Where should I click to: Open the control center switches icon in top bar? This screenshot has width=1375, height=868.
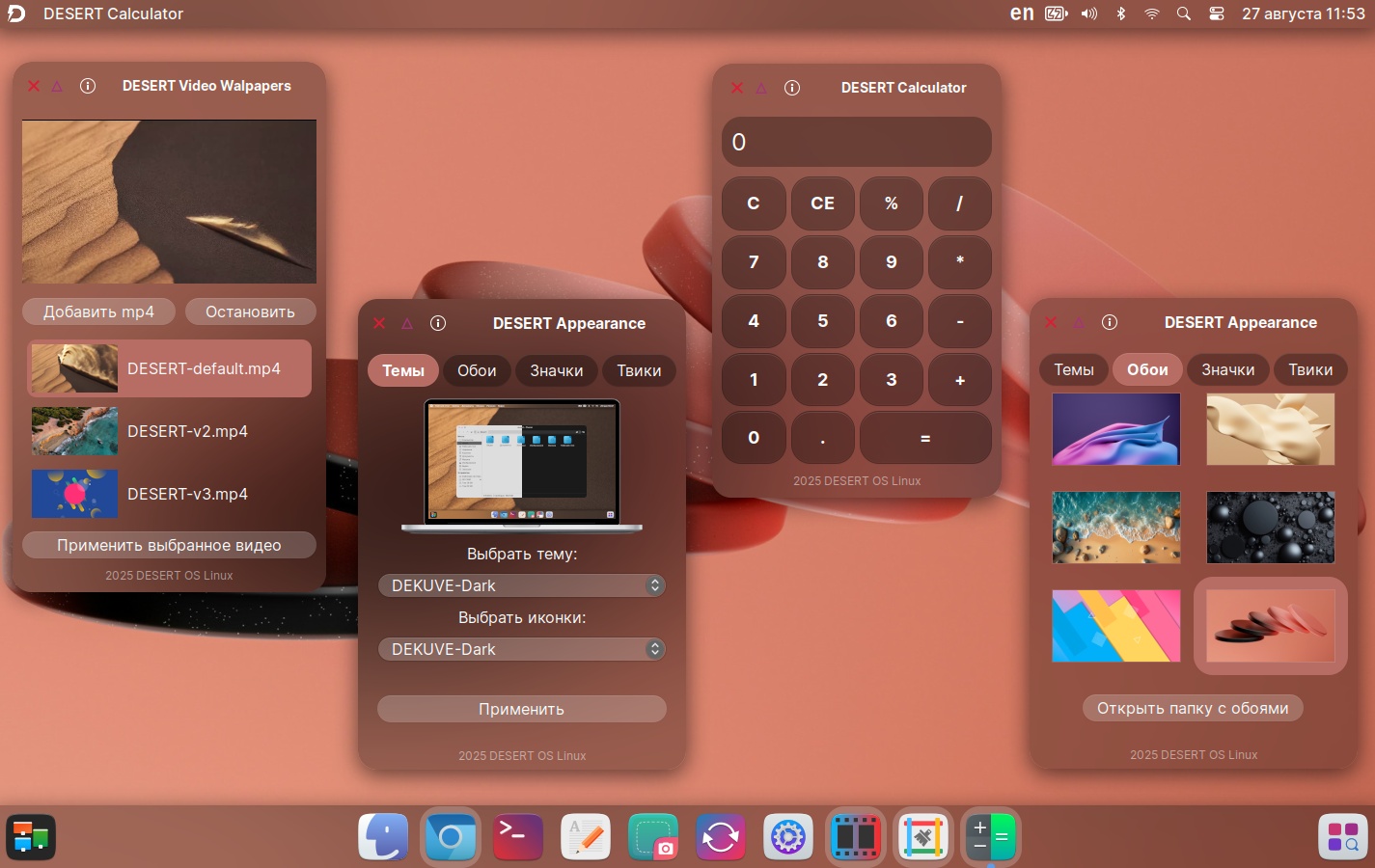point(1216,14)
